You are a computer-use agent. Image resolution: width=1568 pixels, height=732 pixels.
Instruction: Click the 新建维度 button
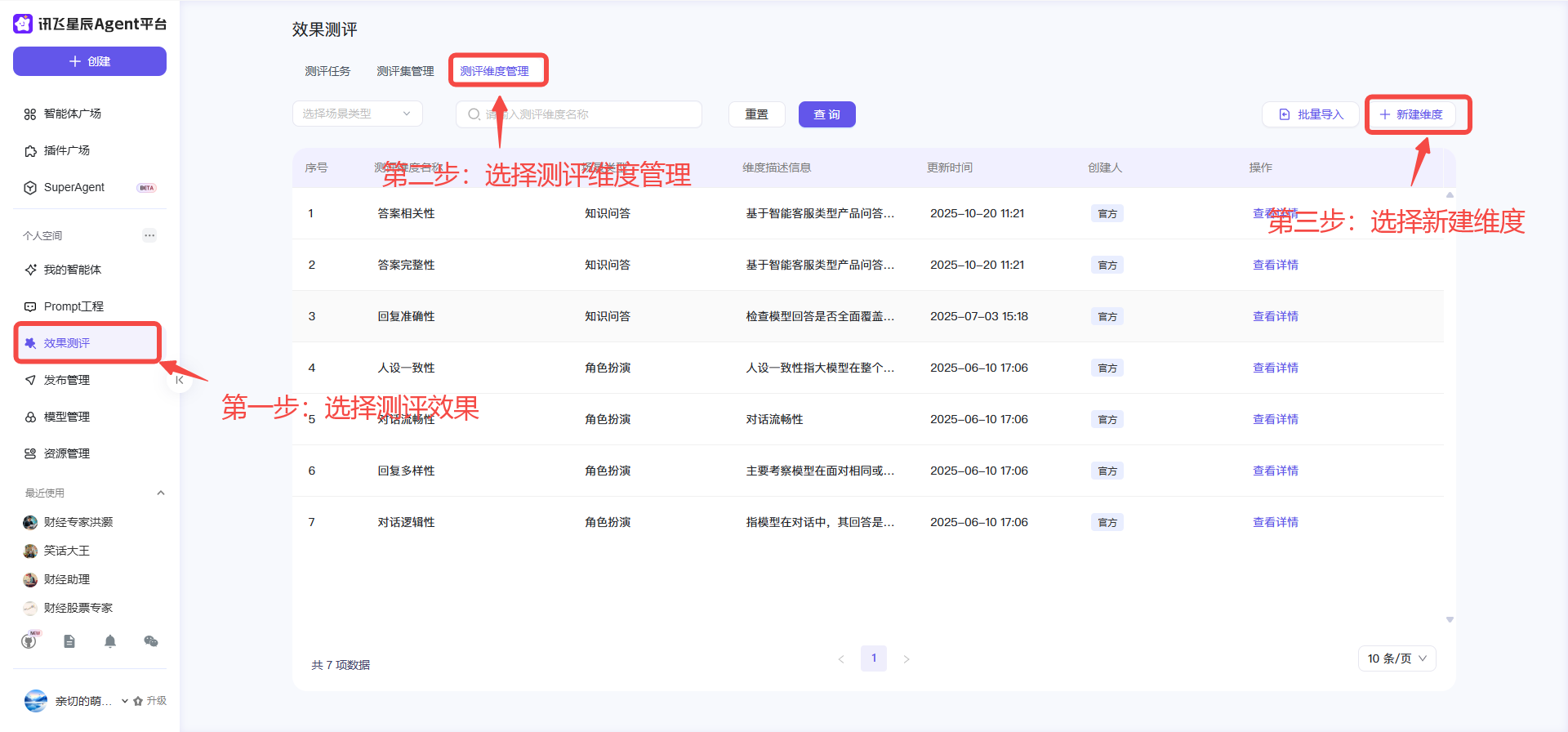click(x=1411, y=114)
